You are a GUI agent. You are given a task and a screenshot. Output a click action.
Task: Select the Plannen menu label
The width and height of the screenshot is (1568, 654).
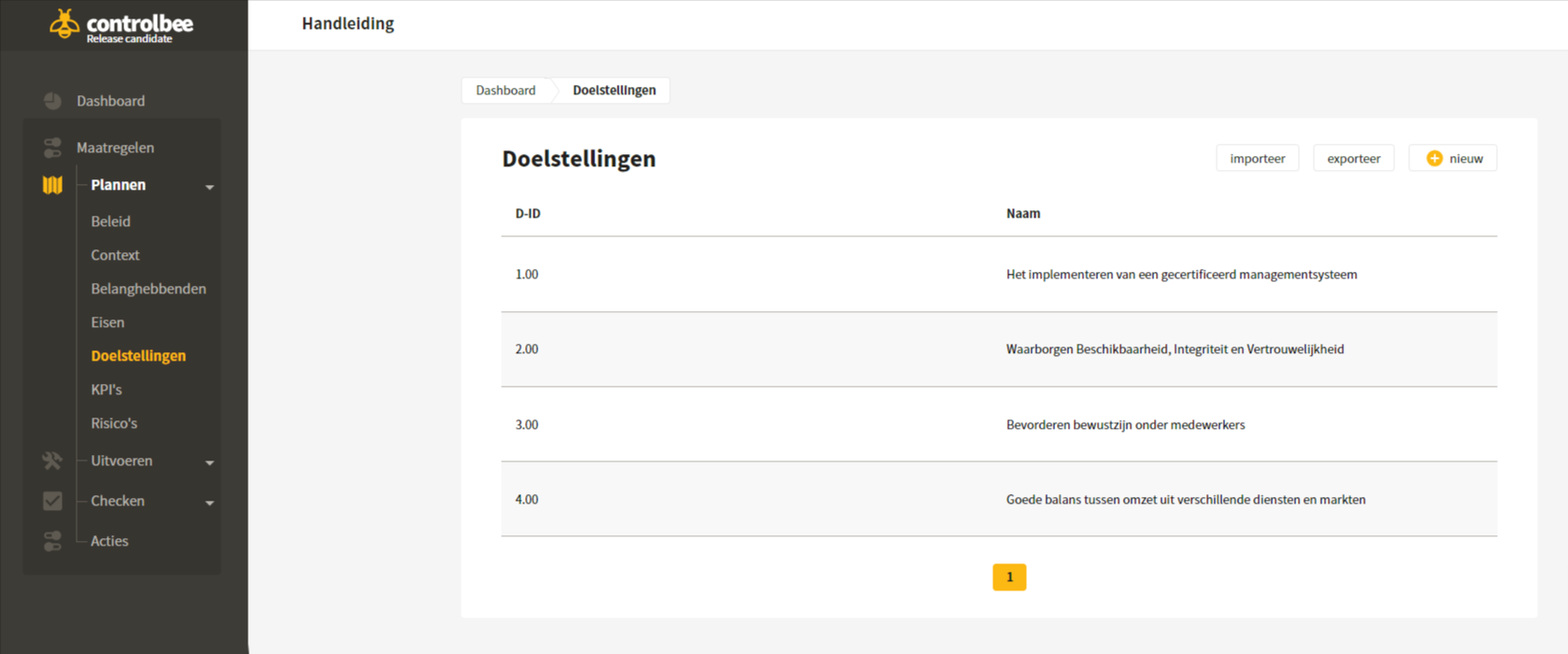pyautogui.click(x=118, y=185)
